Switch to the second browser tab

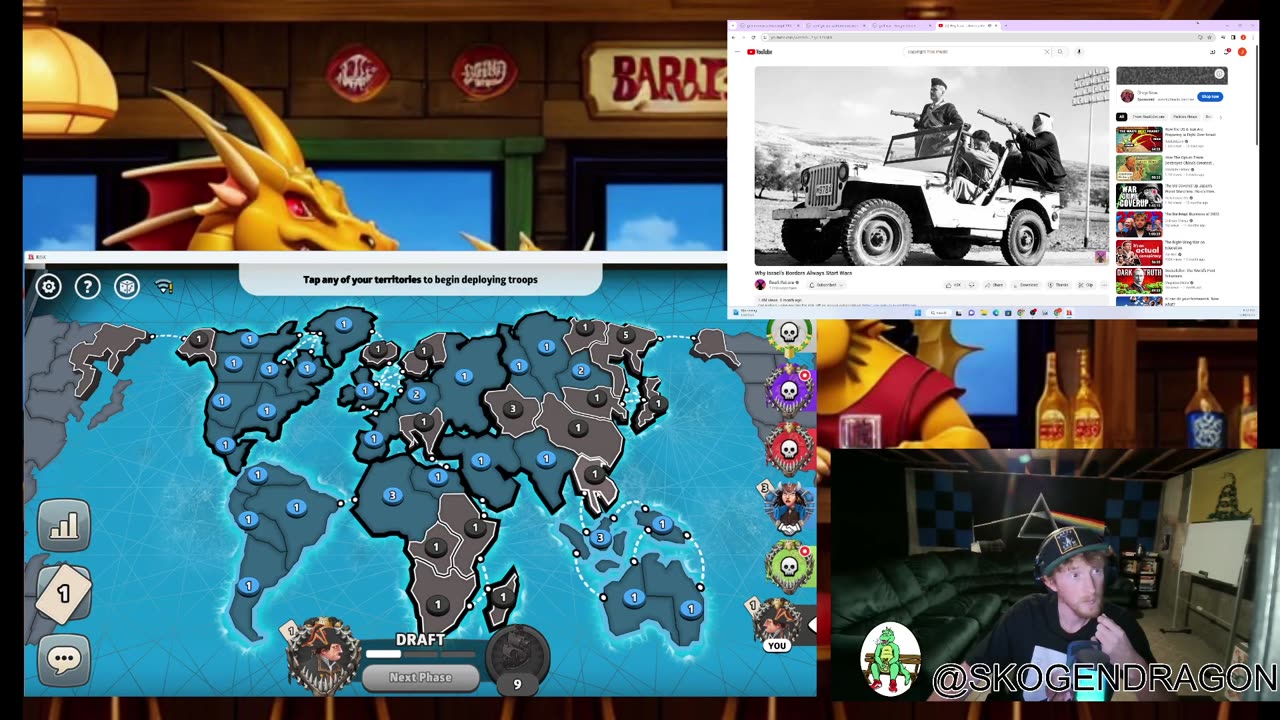[833, 26]
